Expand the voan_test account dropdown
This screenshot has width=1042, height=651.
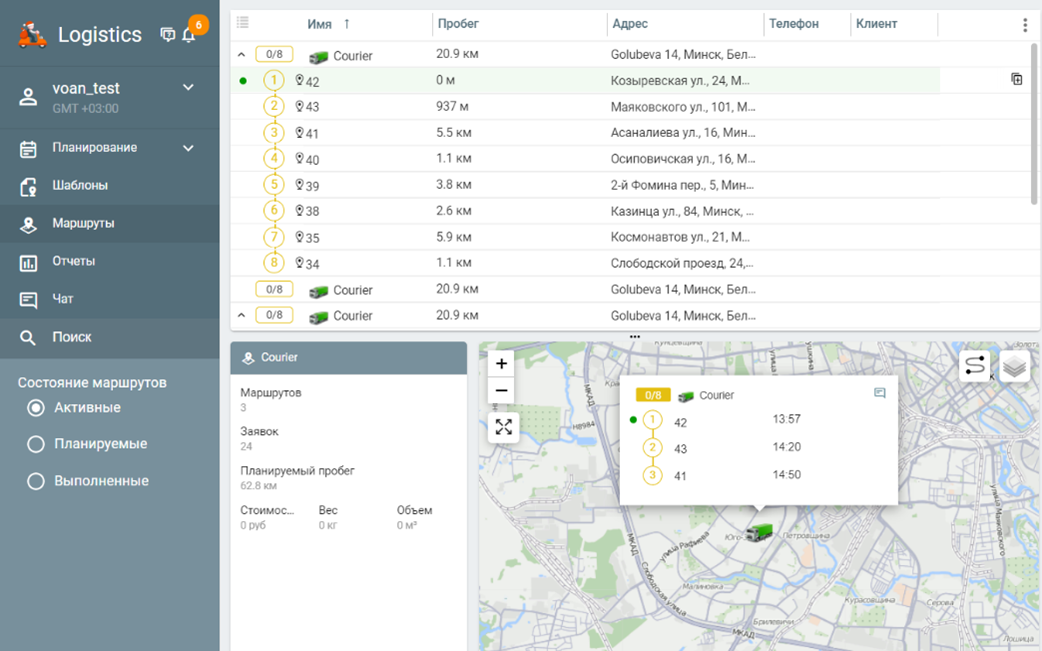click(x=188, y=88)
